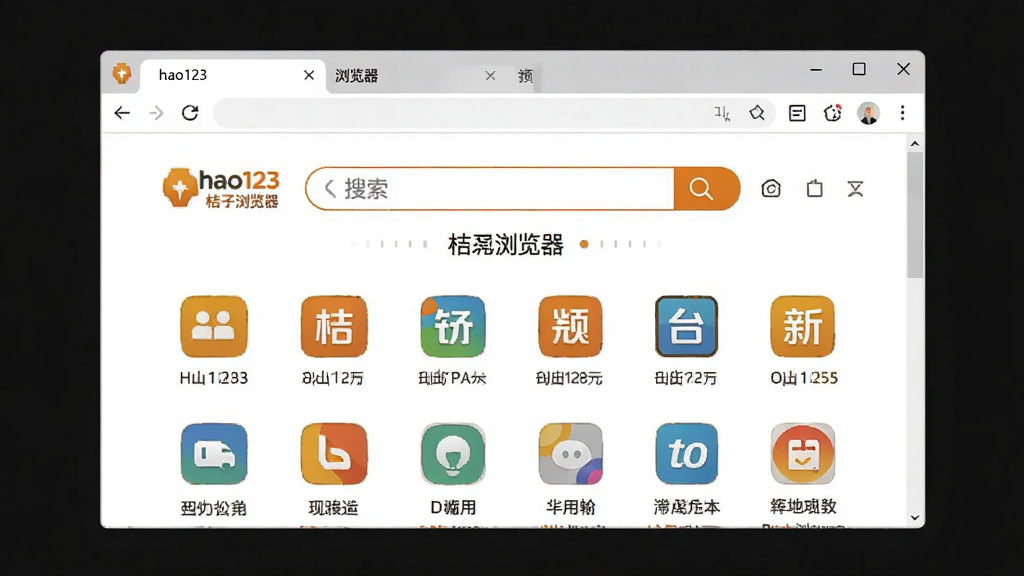1024x576 pixels.
Task: Click the label under the 台 tile
Action: pyautogui.click(x=686, y=378)
